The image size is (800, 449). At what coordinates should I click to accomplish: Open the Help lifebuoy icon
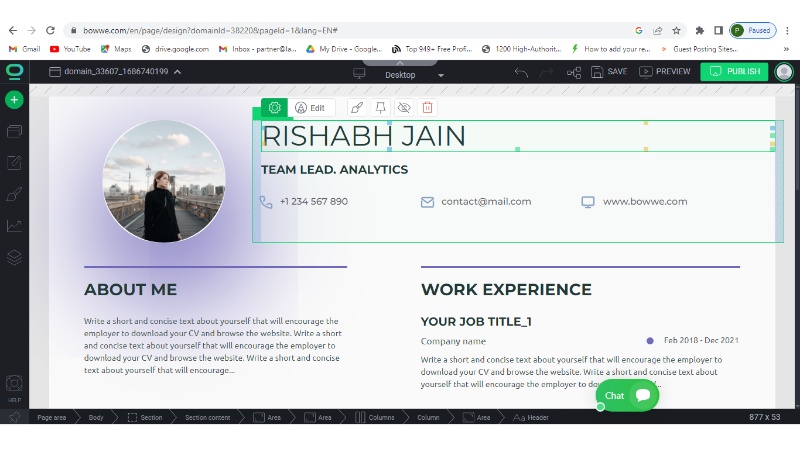pyautogui.click(x=14, y=384)
